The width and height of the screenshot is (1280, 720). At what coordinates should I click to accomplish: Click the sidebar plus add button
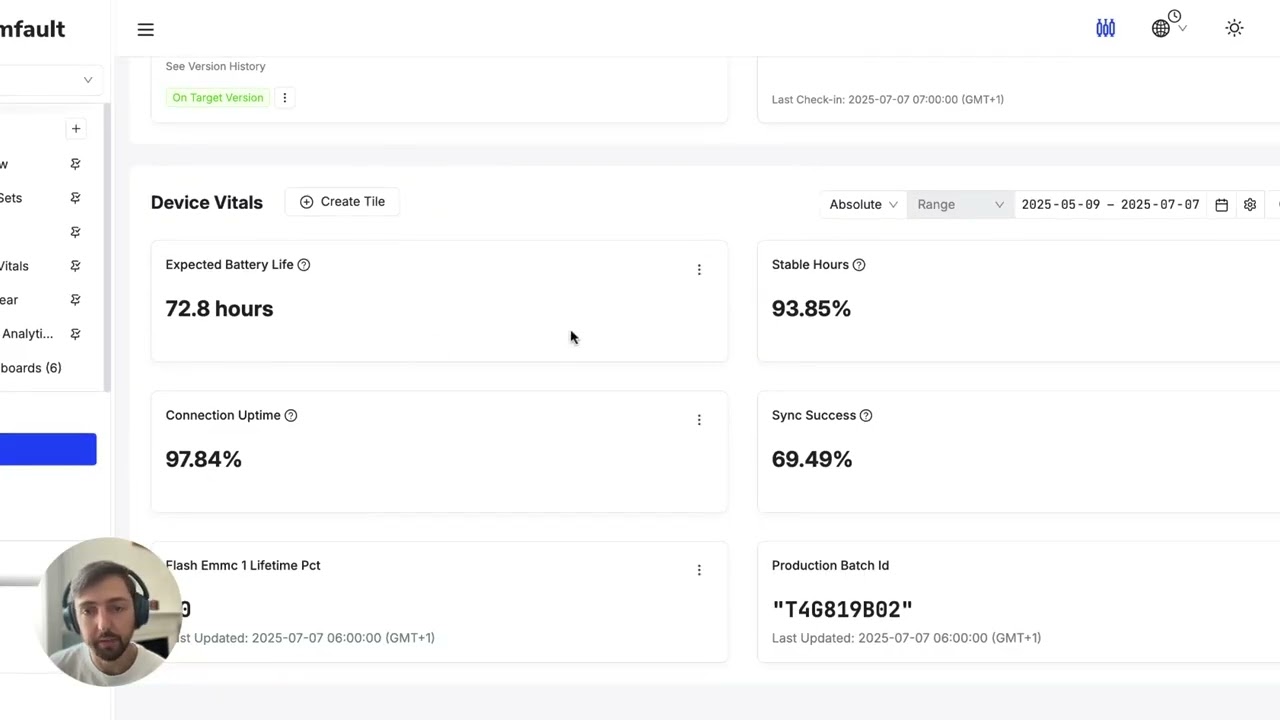pos(76,129)
